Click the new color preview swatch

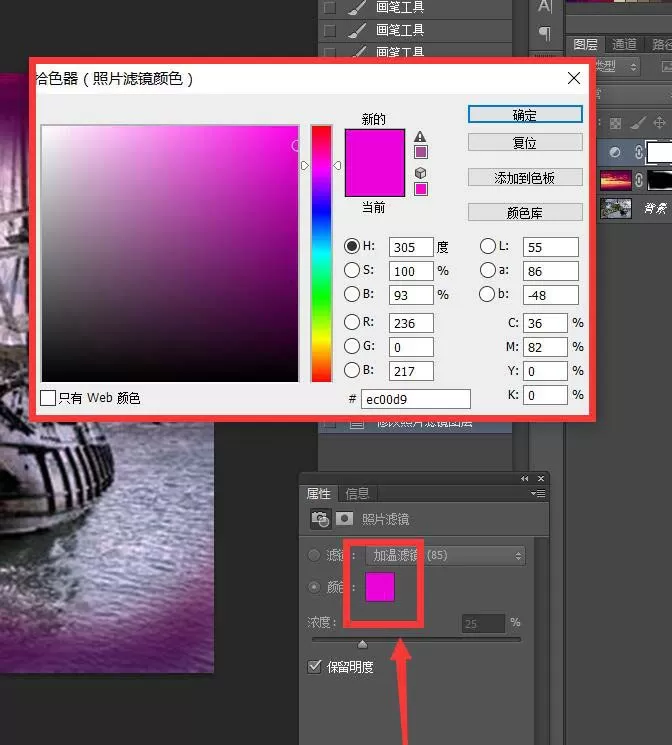click(375, 146)
